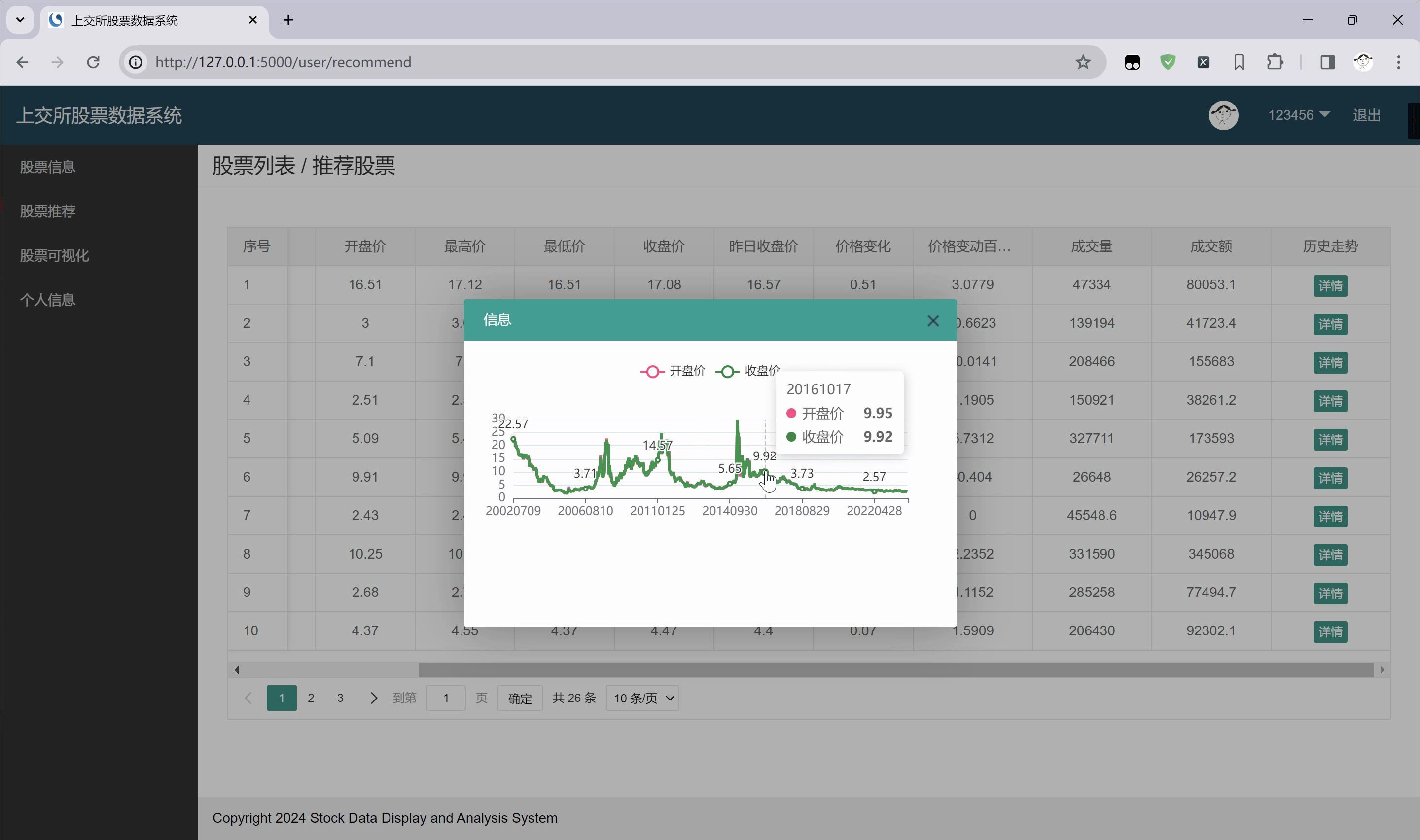Close the 信息 chart dialog
Image resolution: width=1420 pixels, height=840 pixels.
933,321
